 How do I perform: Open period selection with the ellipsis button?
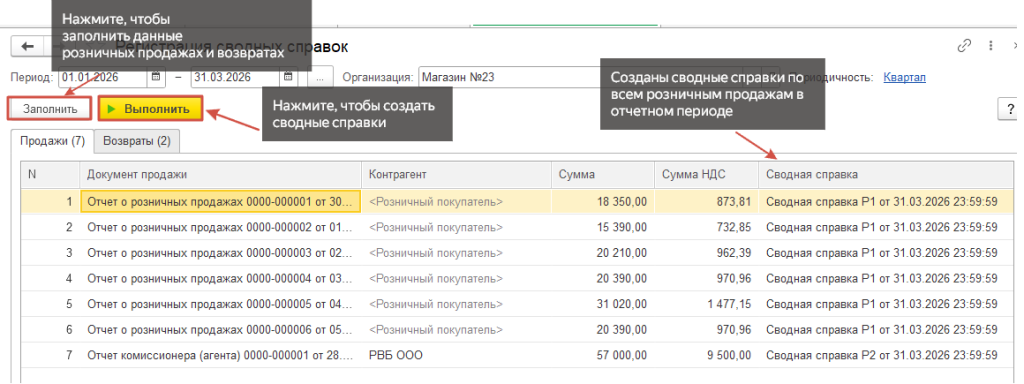pyautogui.click(x=320, y=77)
